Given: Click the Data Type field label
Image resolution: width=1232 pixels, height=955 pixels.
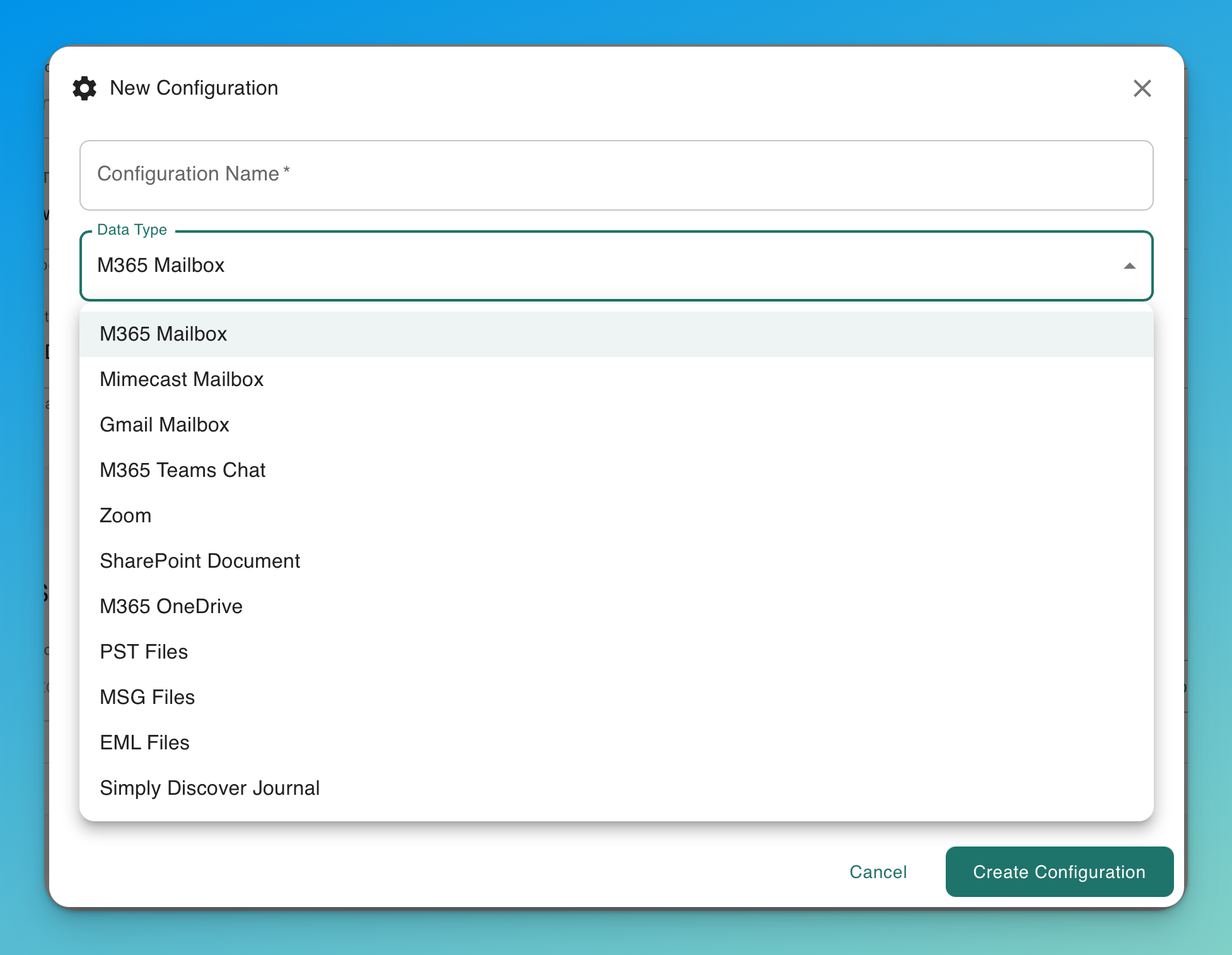Looking at the screenshot, I should pyautogui.click(x=132, y=230).
